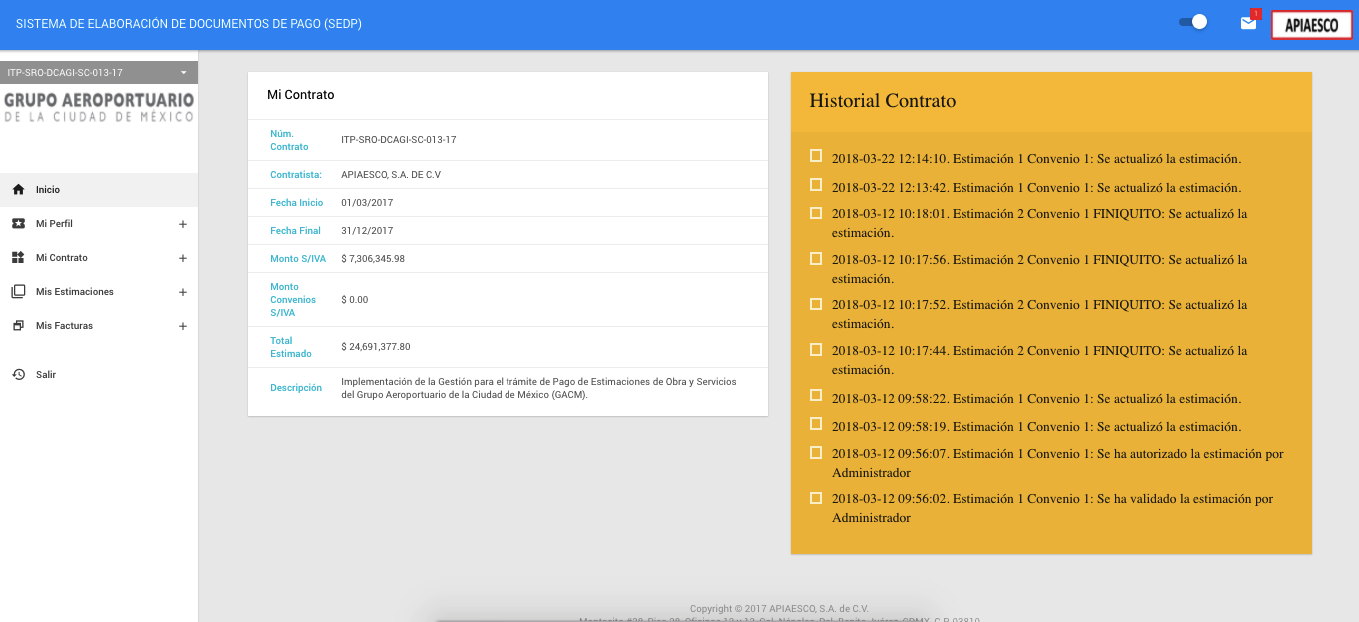Mark the 2018-03-12 10:18:01 FINIQUITO checkbox
The image size is (1359, 622).
tap(816, 212)
